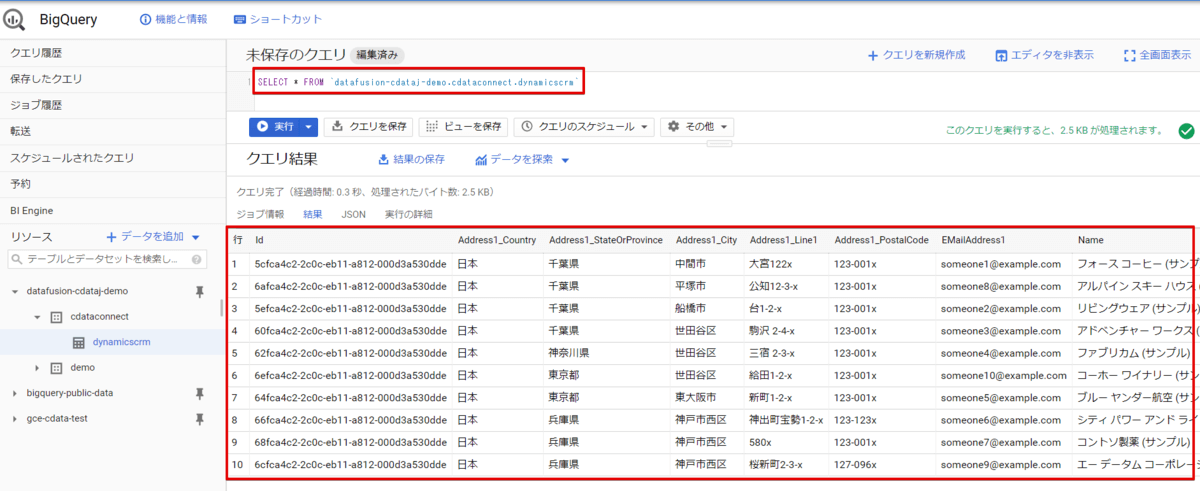Viewport: 1200px width, 491px height.
Task: Click cell 5cfca4c2-2c0c-eb11-a812-000d3a530dde
Action: [x=349, y=264]
